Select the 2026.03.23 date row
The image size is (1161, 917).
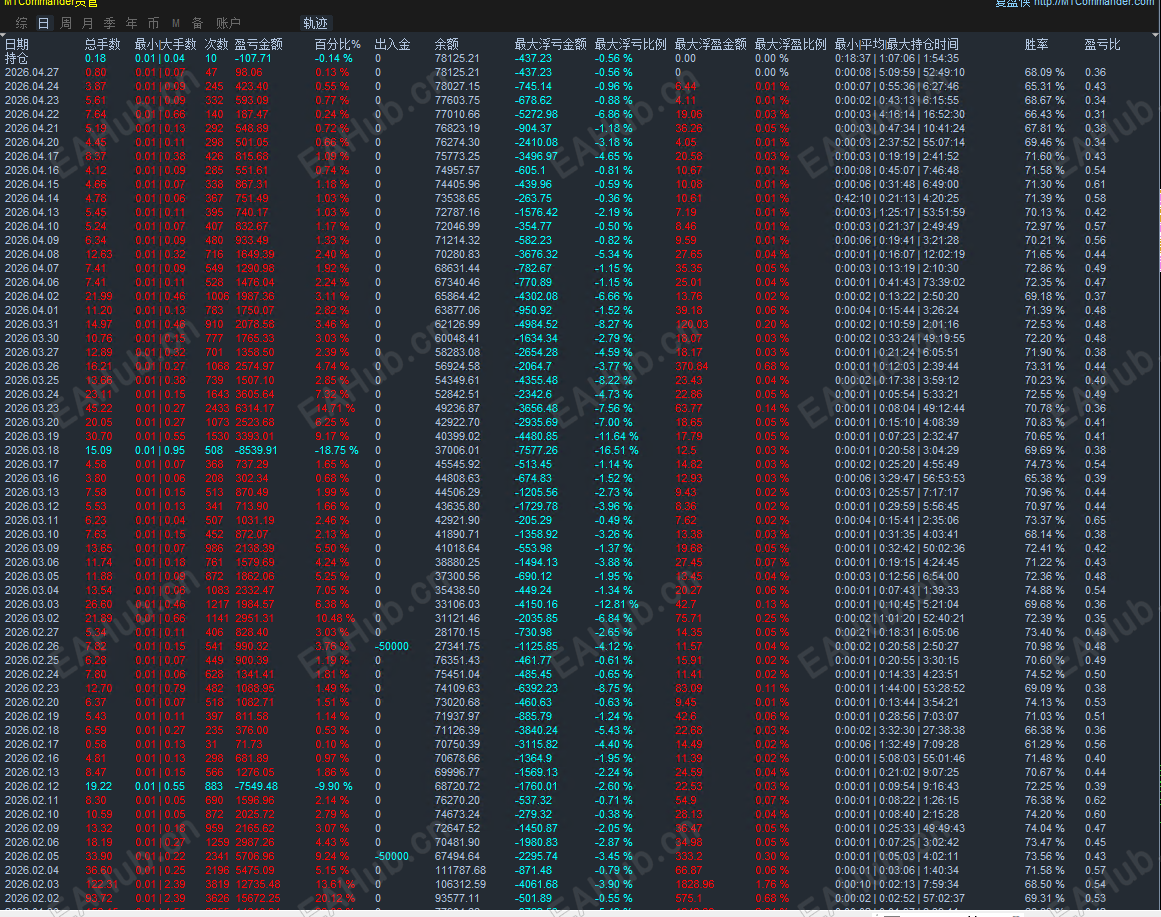pyautogui.click(x=32, y=409)
